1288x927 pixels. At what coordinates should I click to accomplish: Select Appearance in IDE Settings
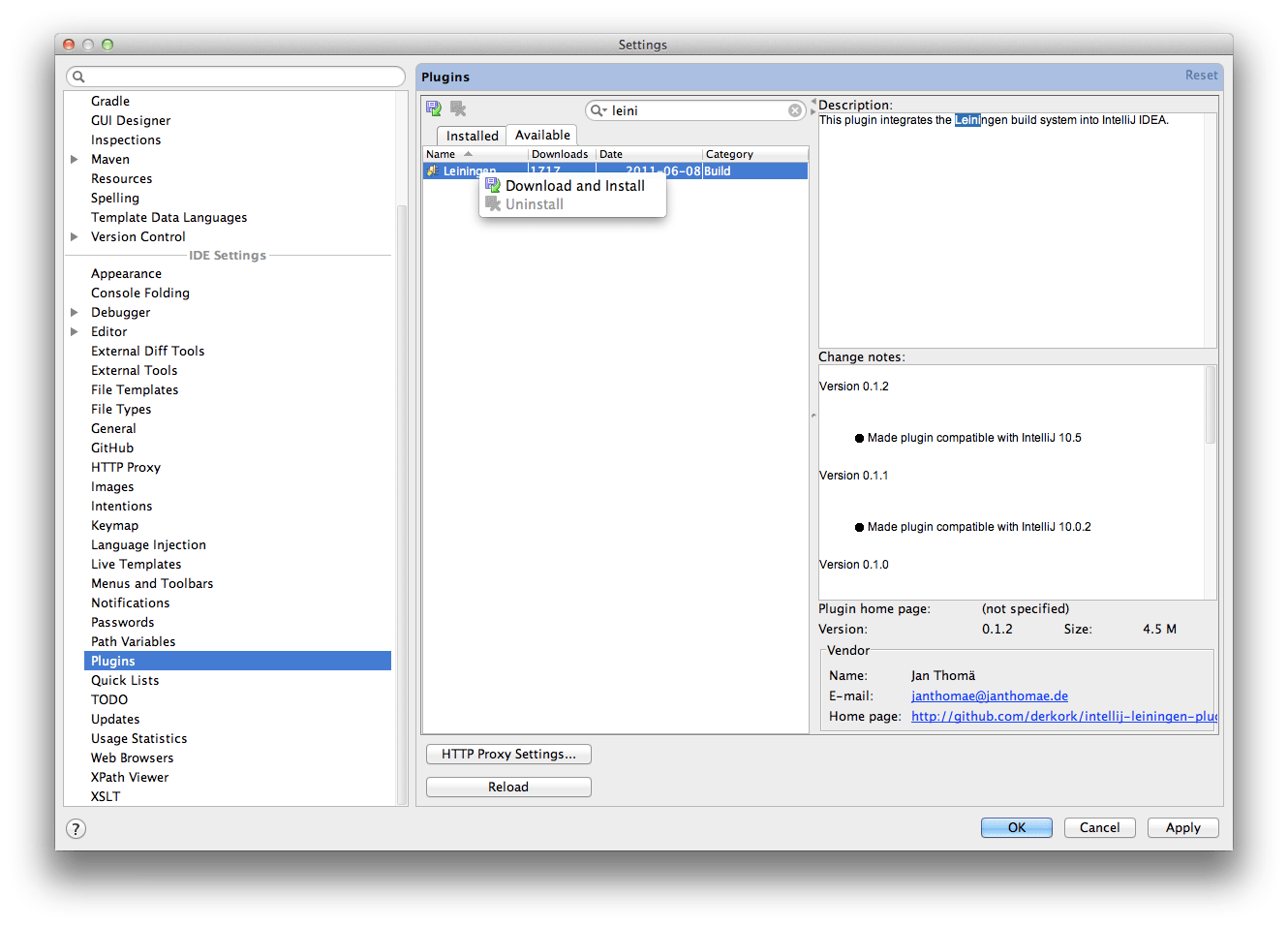pos(126,273)
